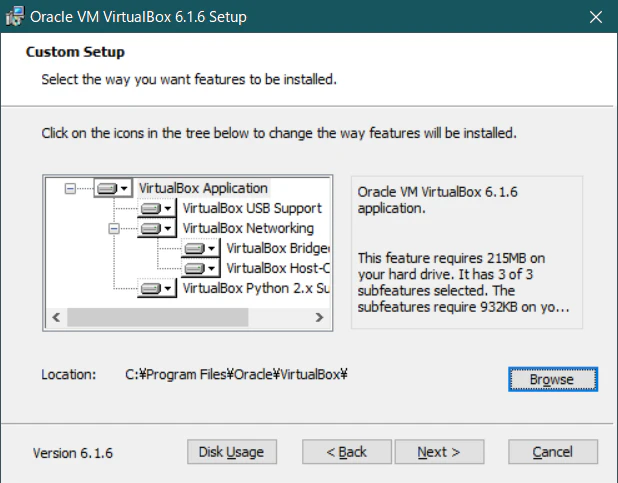
Task: Click the feature description text panel
Action: tap(467, 252)
